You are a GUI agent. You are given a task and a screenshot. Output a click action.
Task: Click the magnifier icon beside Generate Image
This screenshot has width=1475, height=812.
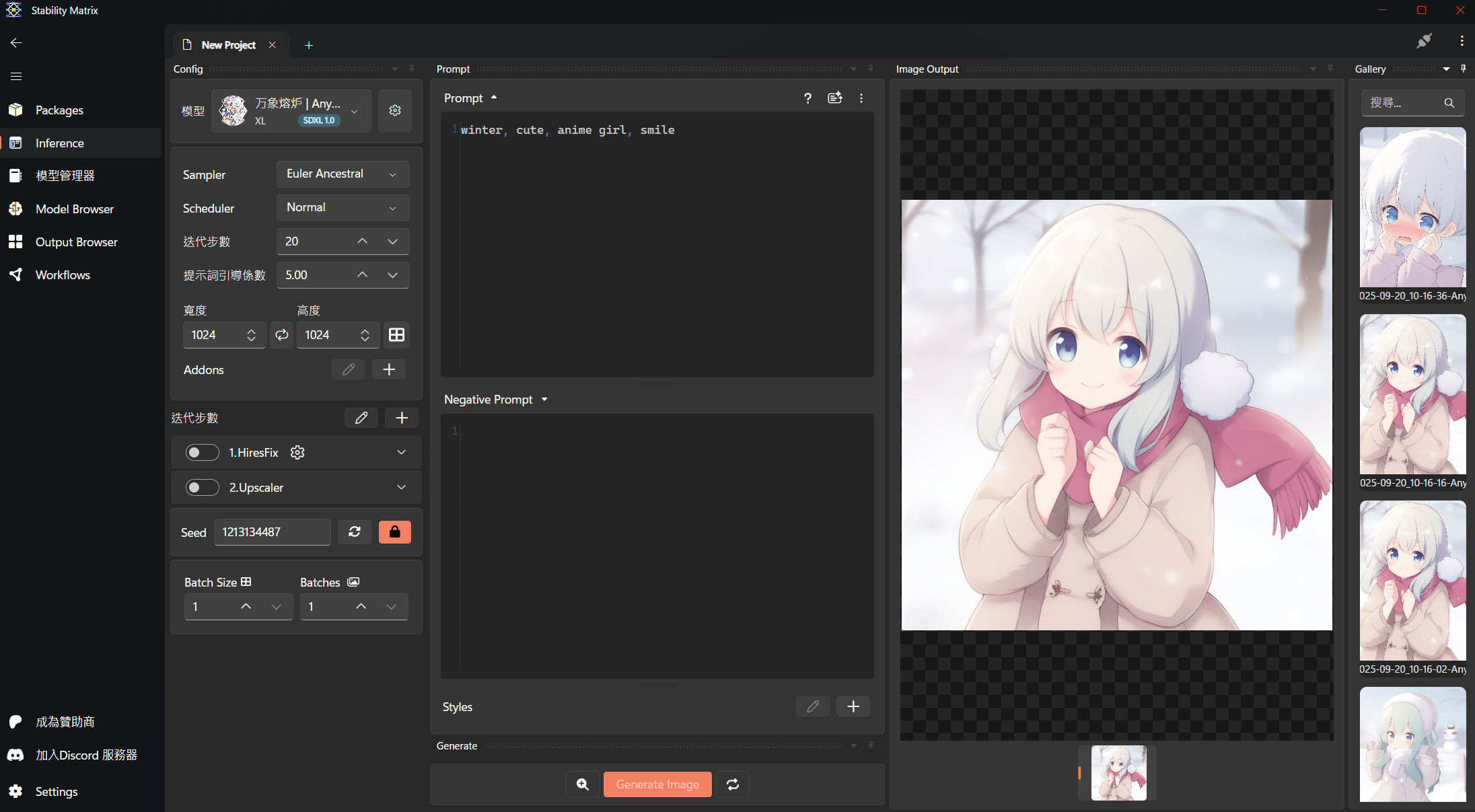click(x=583, y=784)
